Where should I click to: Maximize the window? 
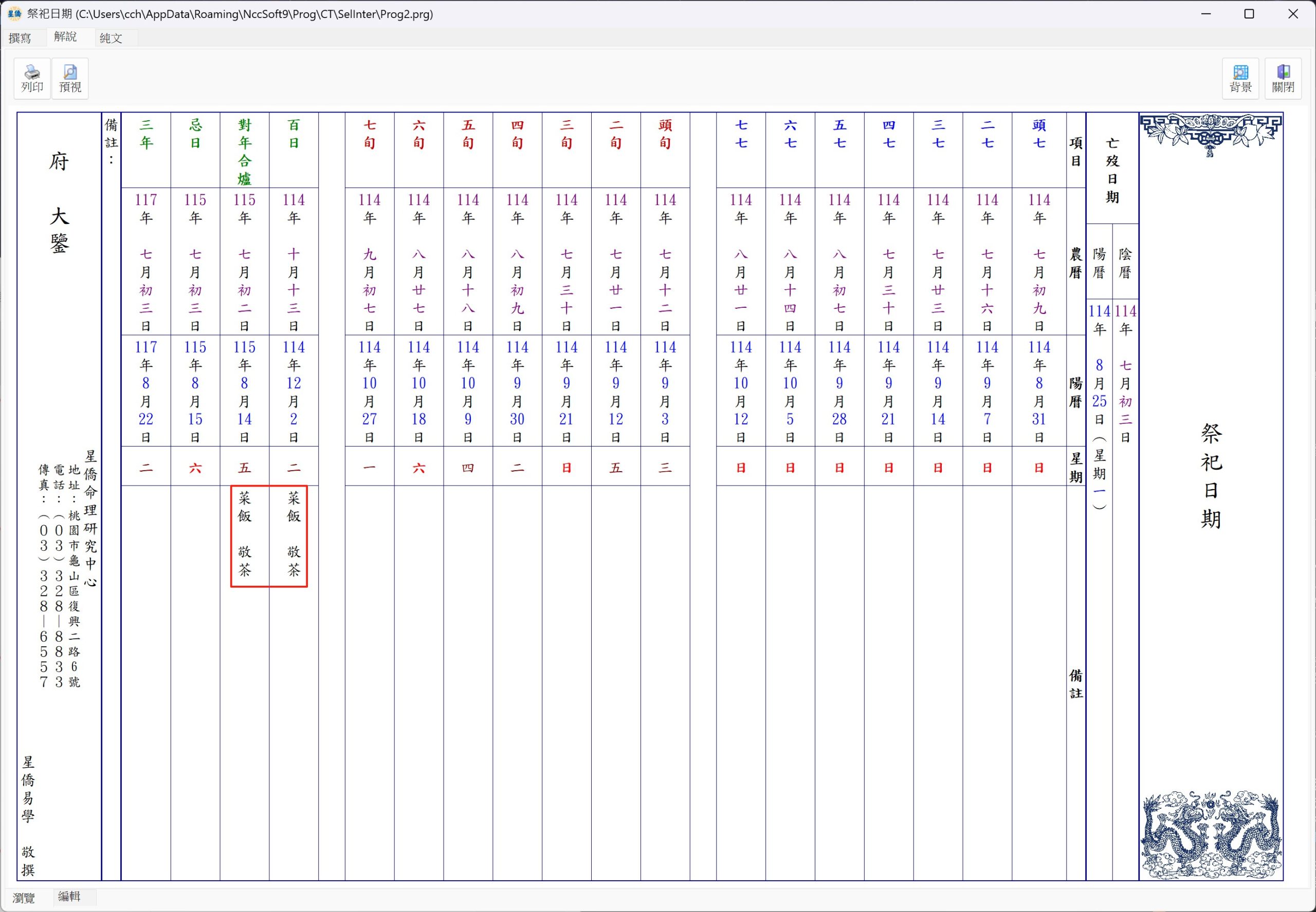[x=1249, y=14]
